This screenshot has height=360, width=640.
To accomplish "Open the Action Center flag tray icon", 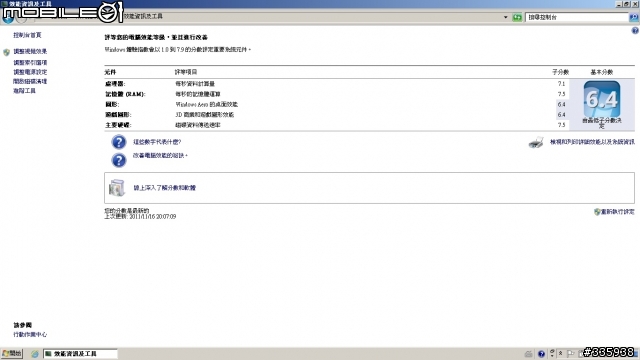I will pos(571,354).
